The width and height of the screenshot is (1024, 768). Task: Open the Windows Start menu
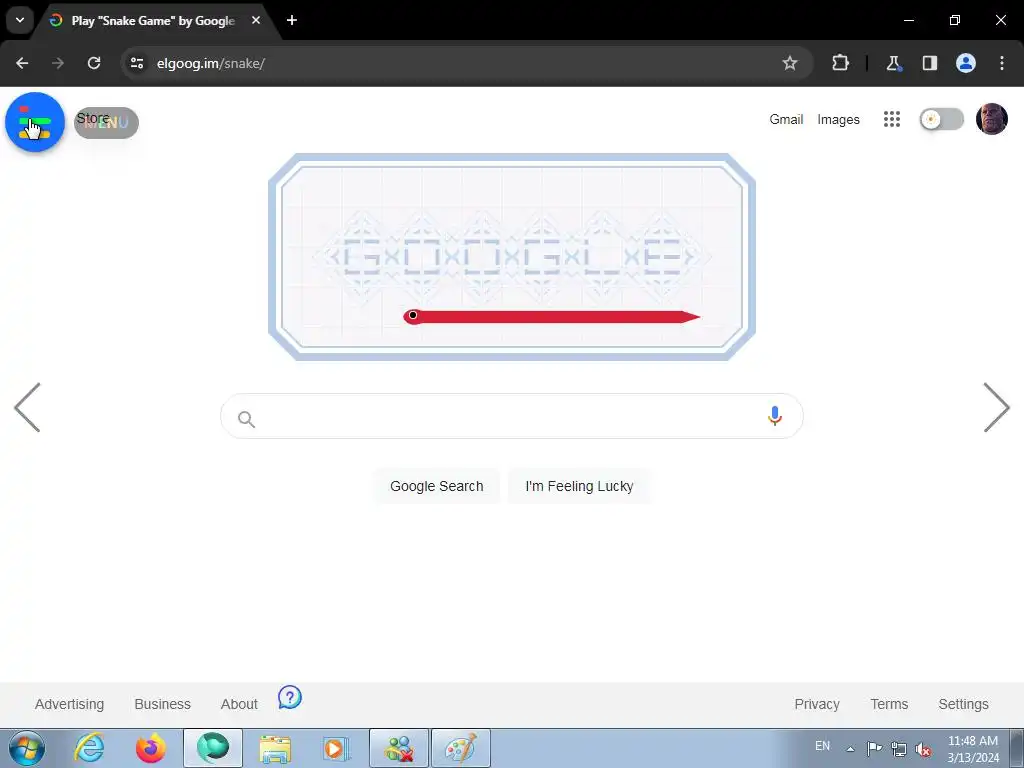point(27,748)
